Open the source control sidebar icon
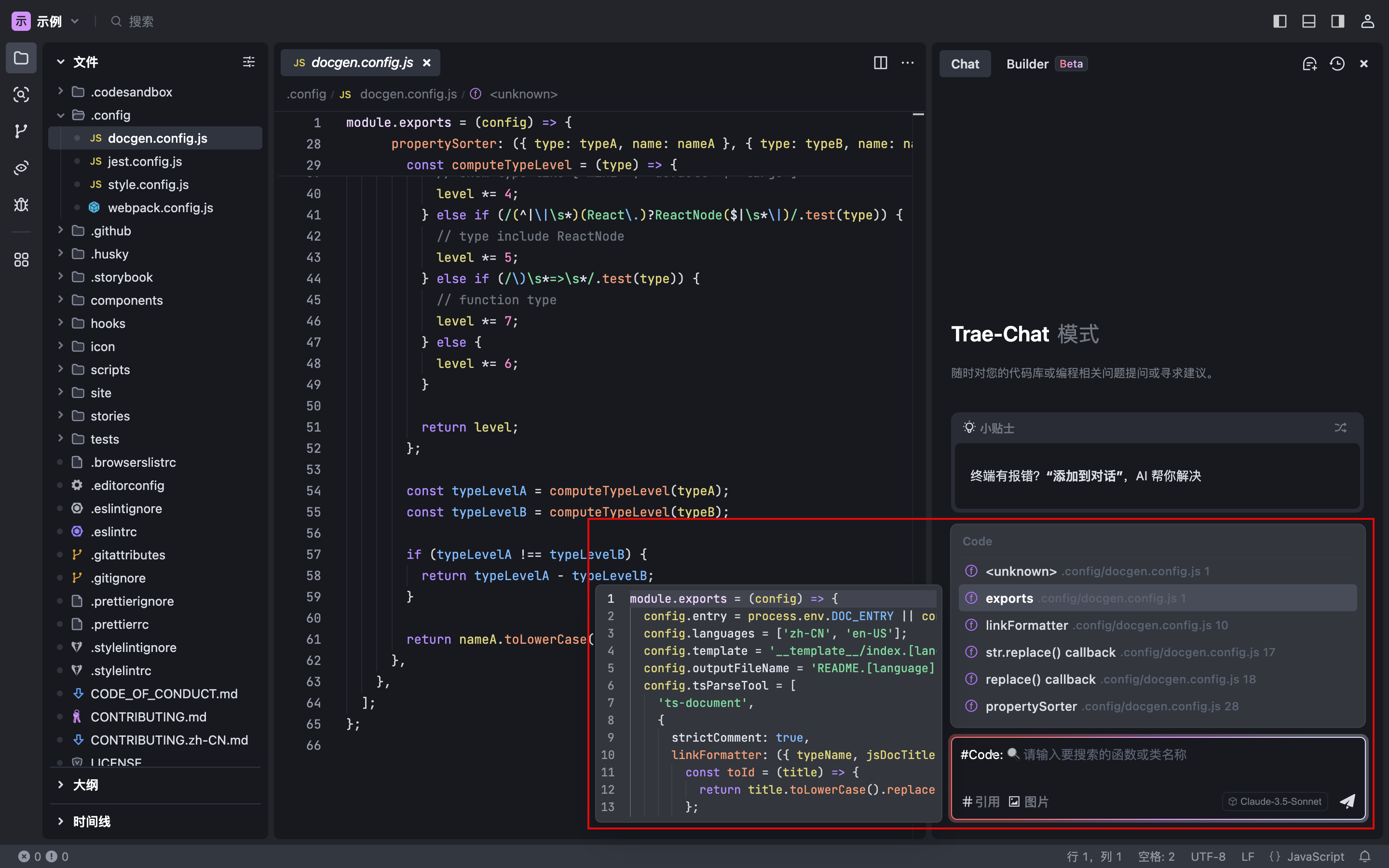 [21, 132]
